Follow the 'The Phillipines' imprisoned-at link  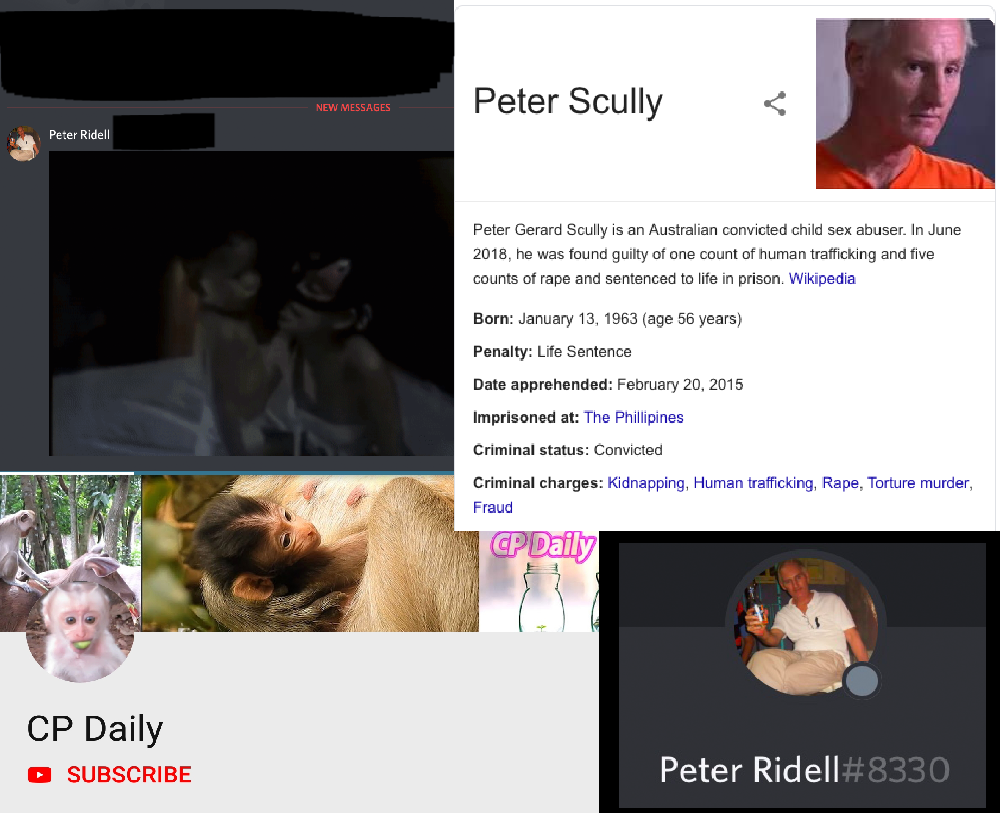pos(633,418)
